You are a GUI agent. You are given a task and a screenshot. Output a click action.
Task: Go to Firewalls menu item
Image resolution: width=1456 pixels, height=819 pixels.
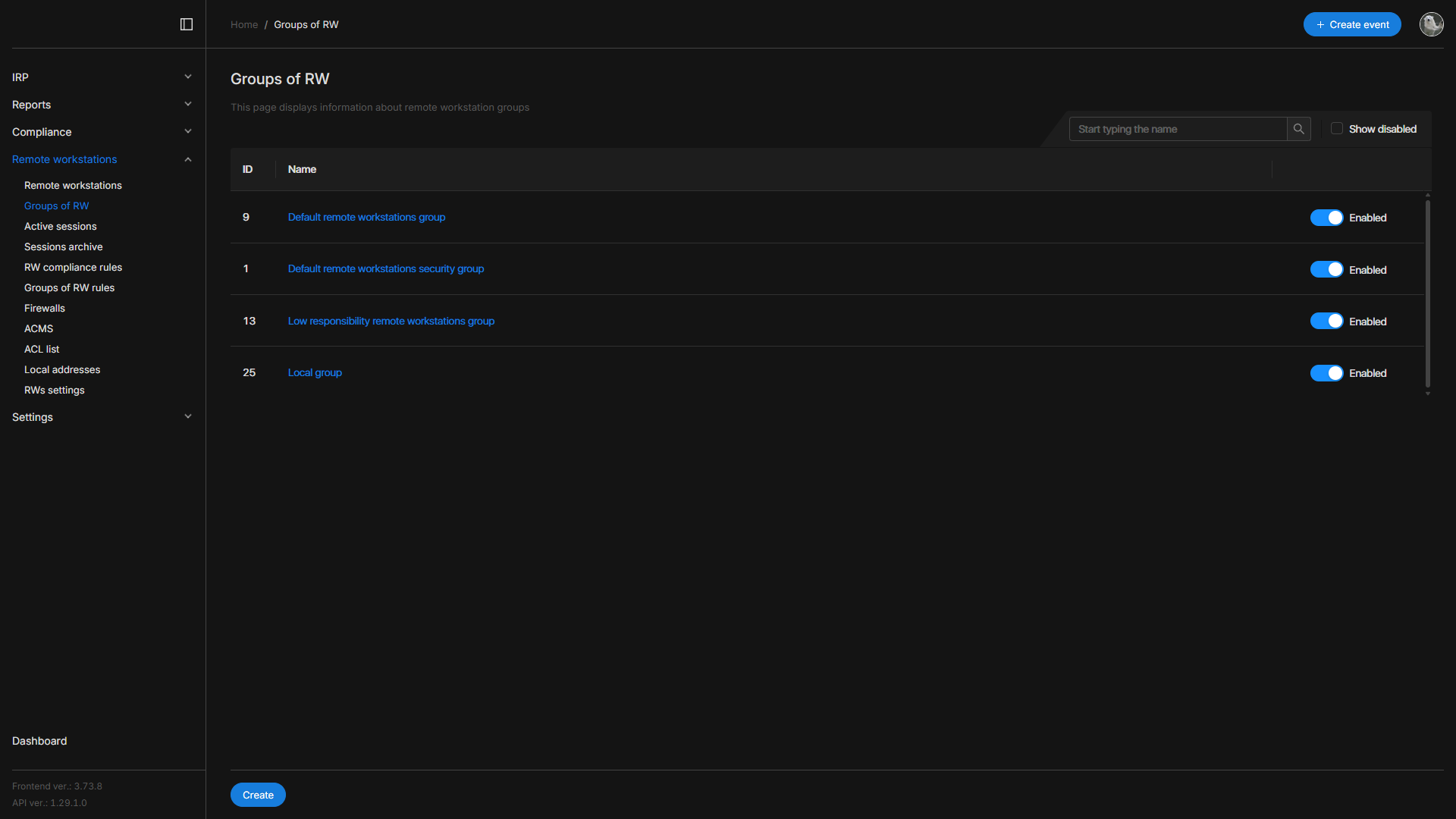[45, 309]
